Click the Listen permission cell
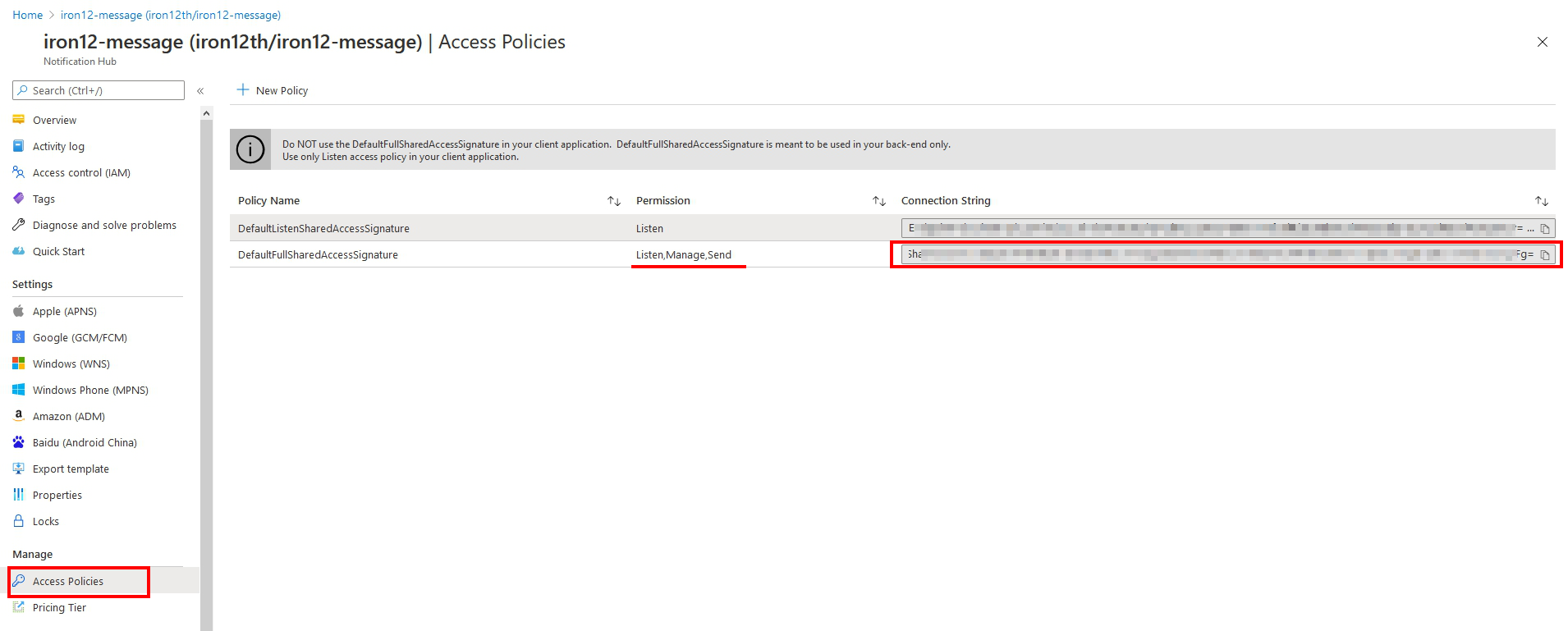 point(649,228)
